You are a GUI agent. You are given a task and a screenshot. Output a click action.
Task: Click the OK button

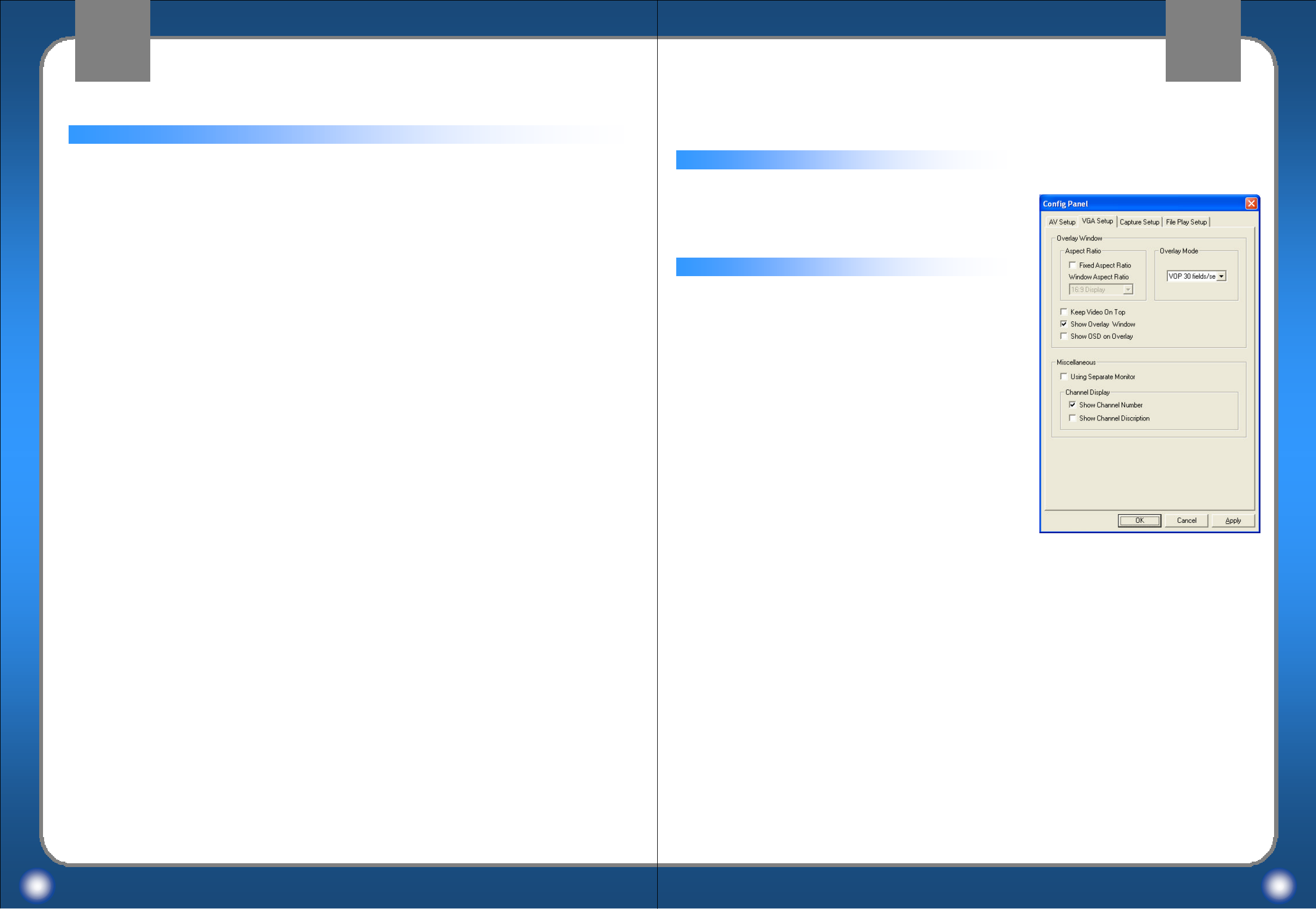[1139, 521]
